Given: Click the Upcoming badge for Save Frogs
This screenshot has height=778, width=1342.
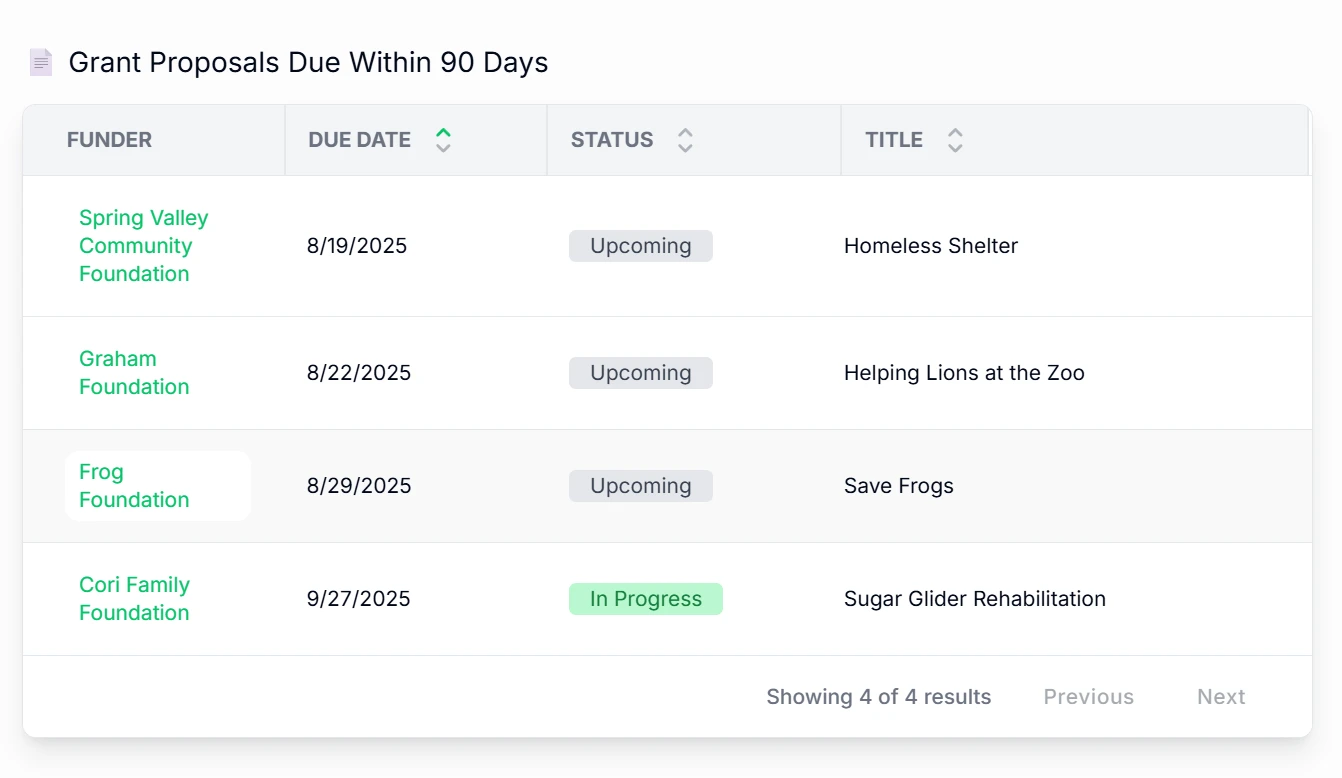Looking at the screenshot, I should pyautogui.click(x=640, y=486).
